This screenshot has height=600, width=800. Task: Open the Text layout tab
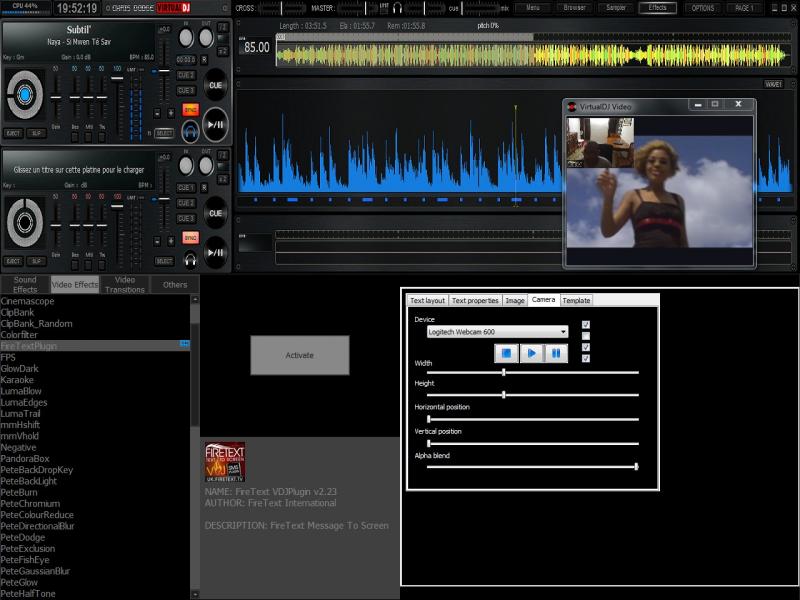428,301
